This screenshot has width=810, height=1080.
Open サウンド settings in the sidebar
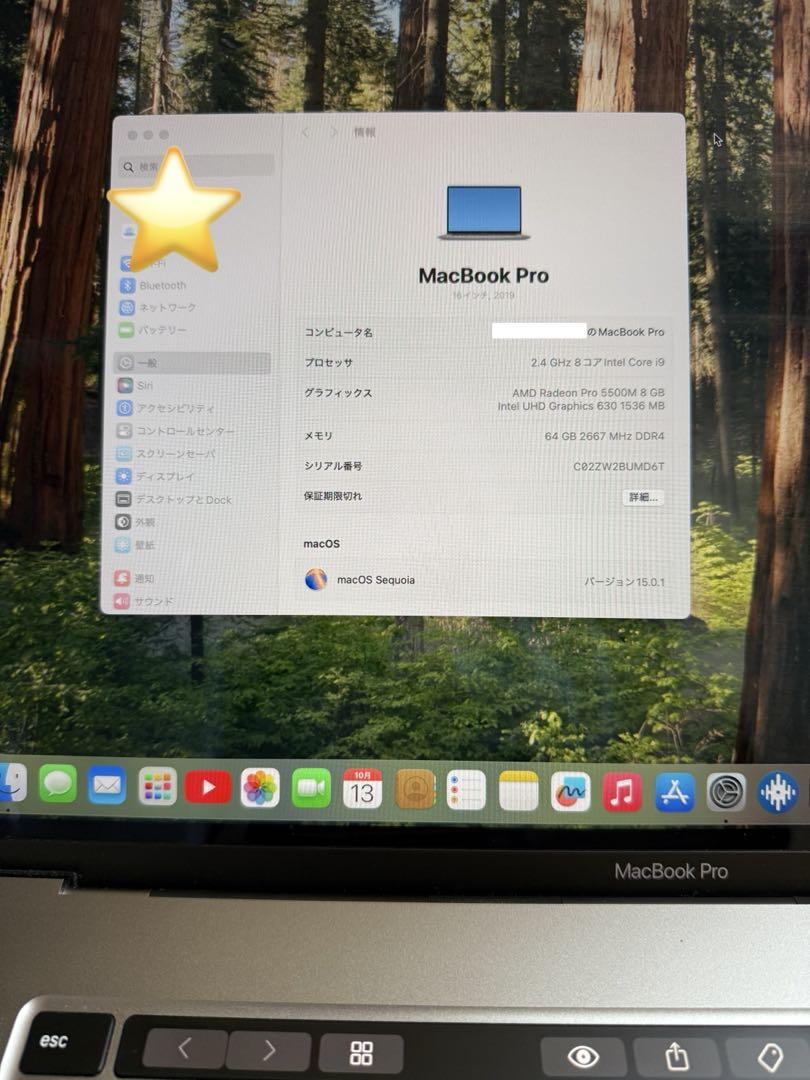[143, 601]
